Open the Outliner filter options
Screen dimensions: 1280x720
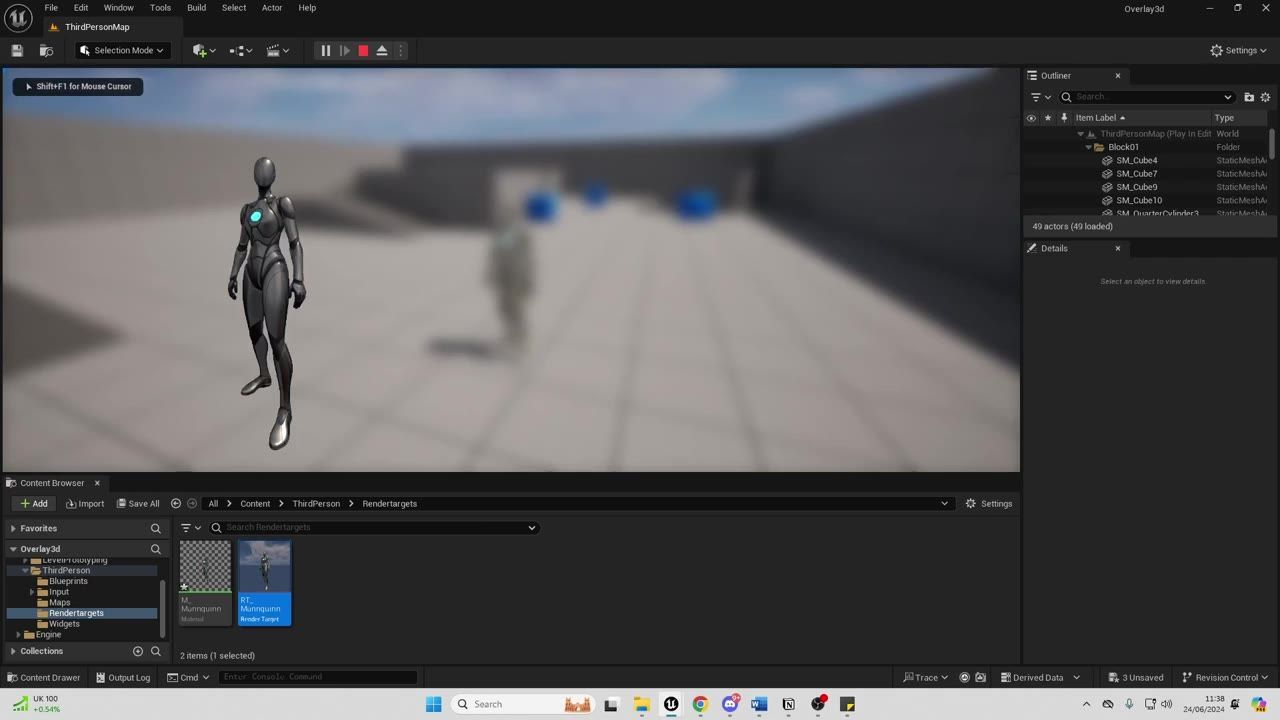point(1040,97)
